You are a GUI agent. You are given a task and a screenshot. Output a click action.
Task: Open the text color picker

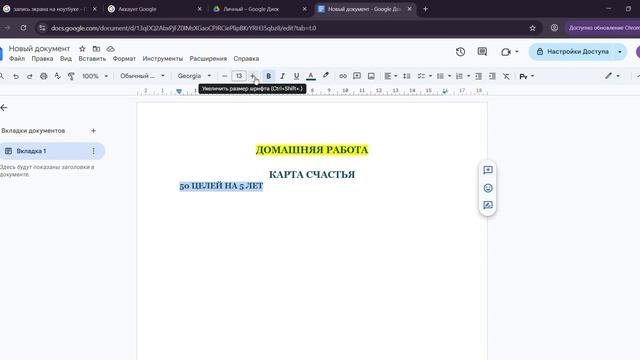311,76
